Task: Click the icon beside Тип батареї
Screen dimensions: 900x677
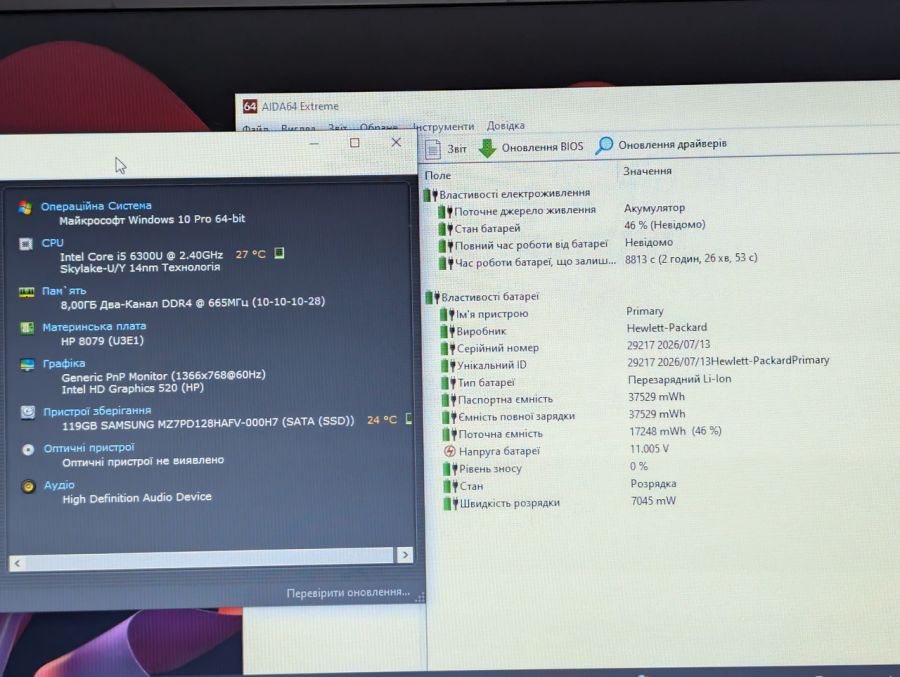Action: click(449, 382)
